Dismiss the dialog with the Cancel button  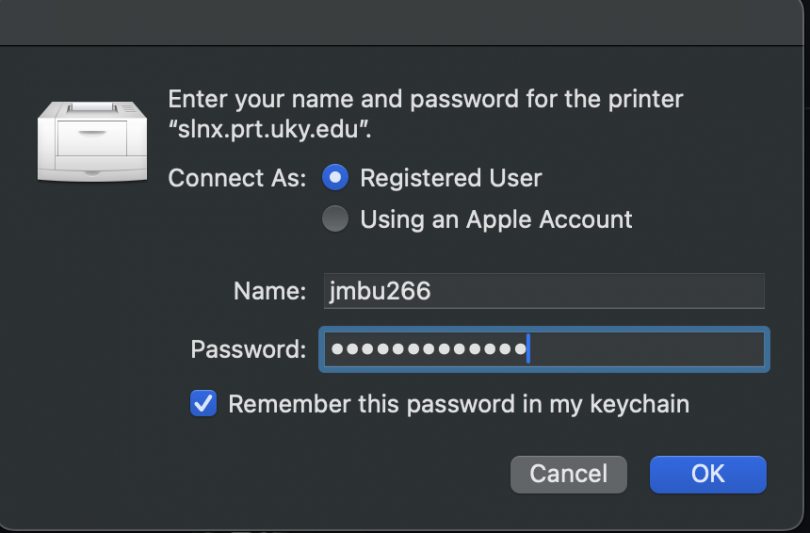[x=568, y=474]
